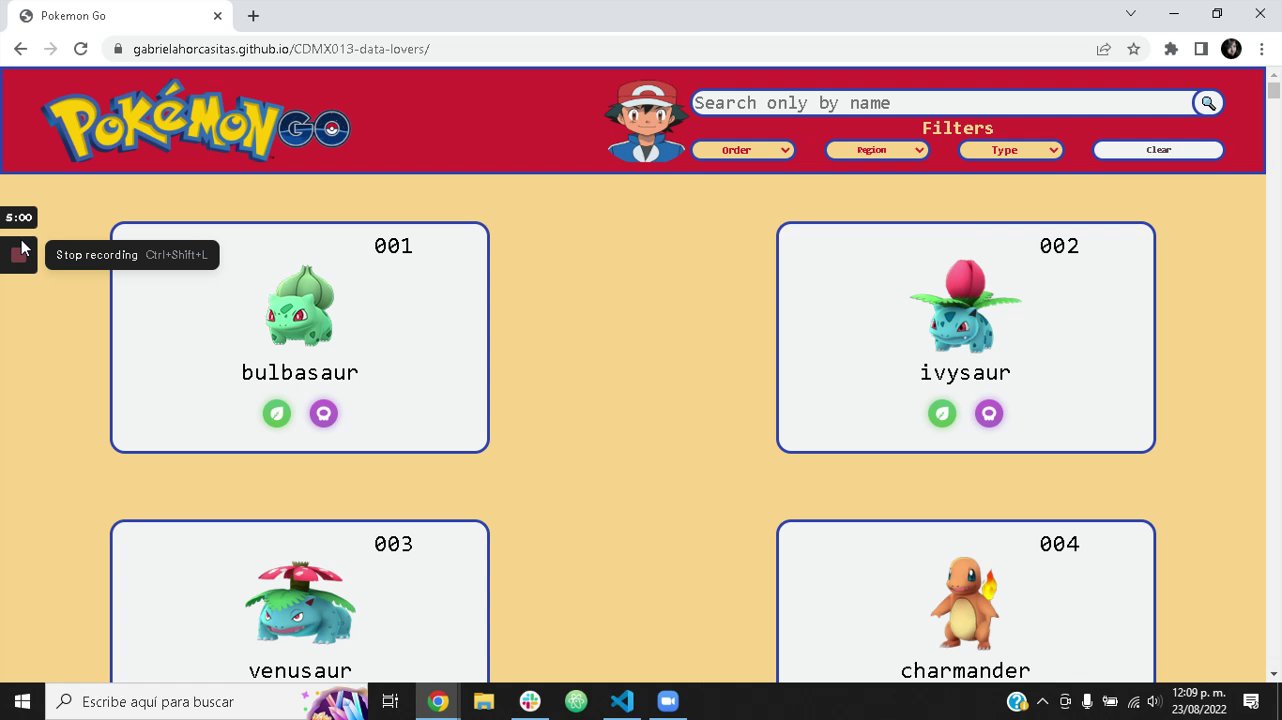1282x720 pixels.
Task: Expand the Order filter dropdown
Action: coord(743,150)
